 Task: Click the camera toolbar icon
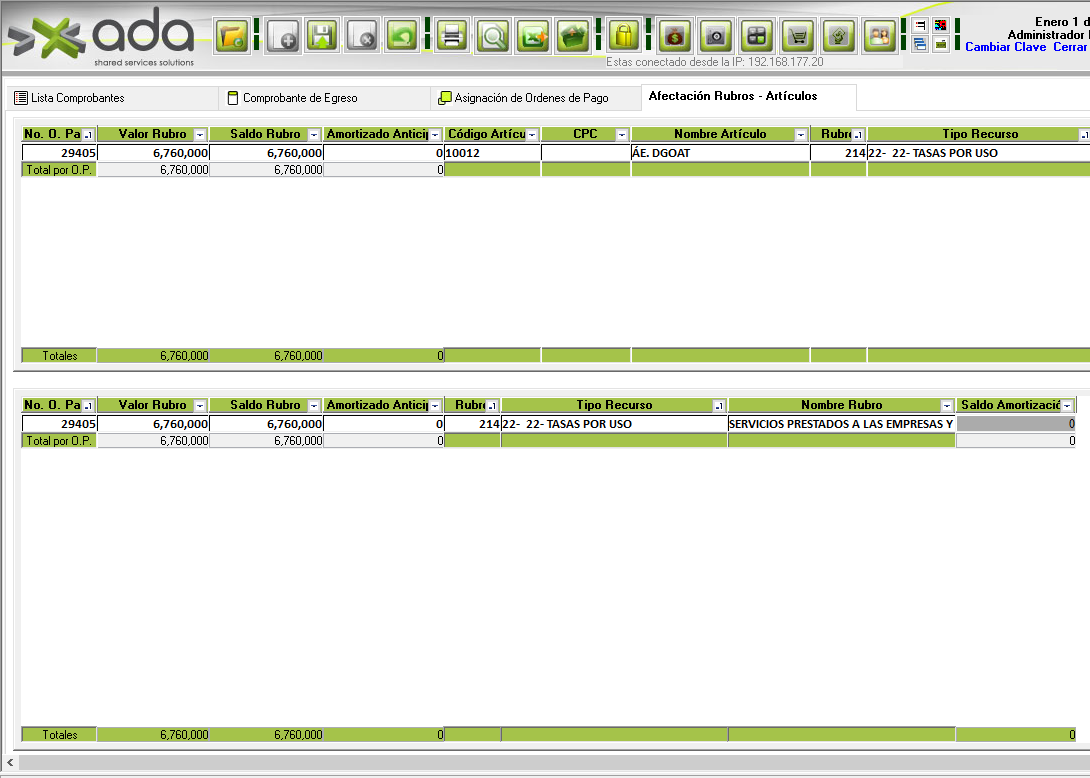pos(715,37)
